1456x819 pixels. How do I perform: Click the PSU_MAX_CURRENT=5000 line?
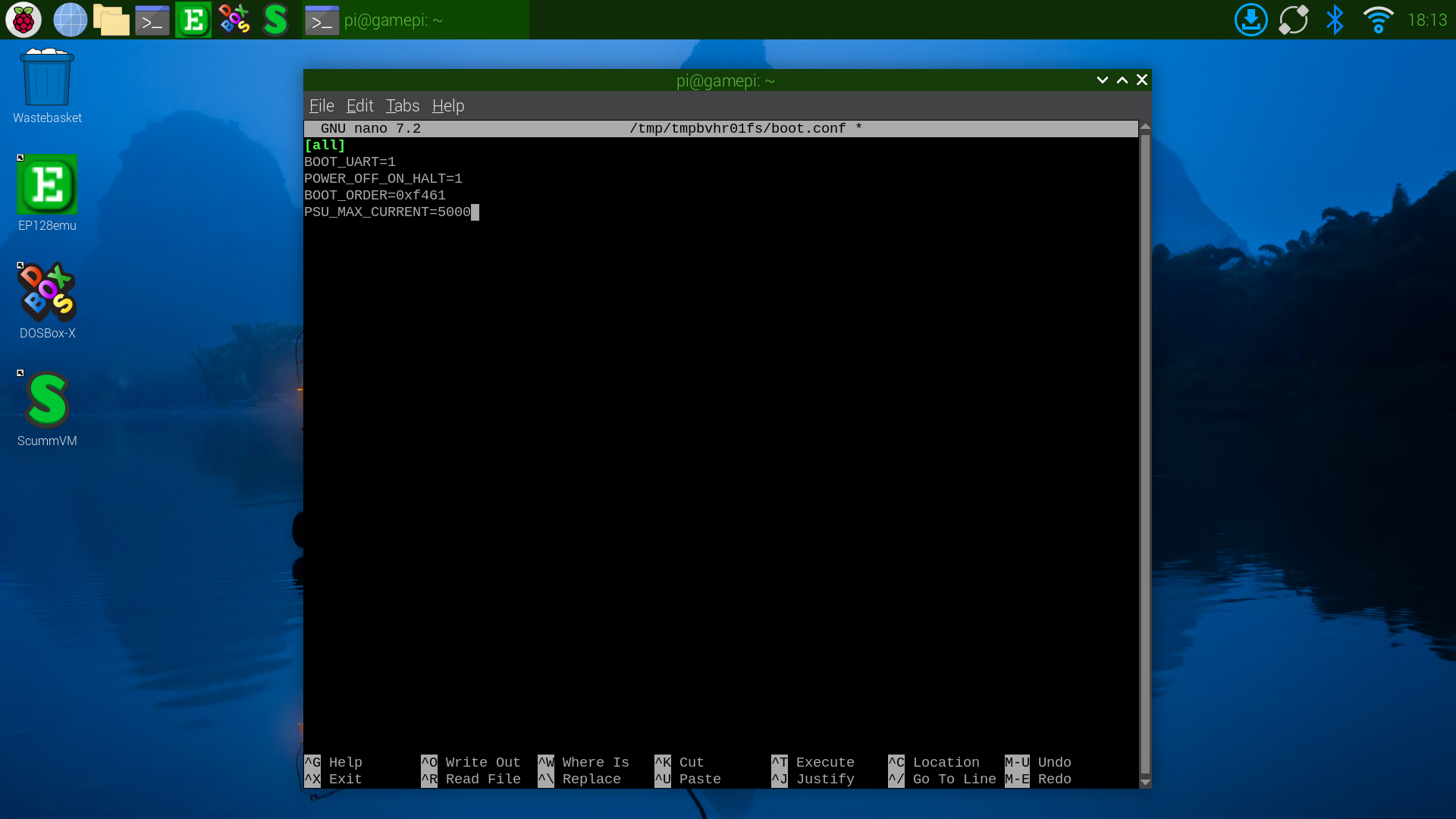388,212
